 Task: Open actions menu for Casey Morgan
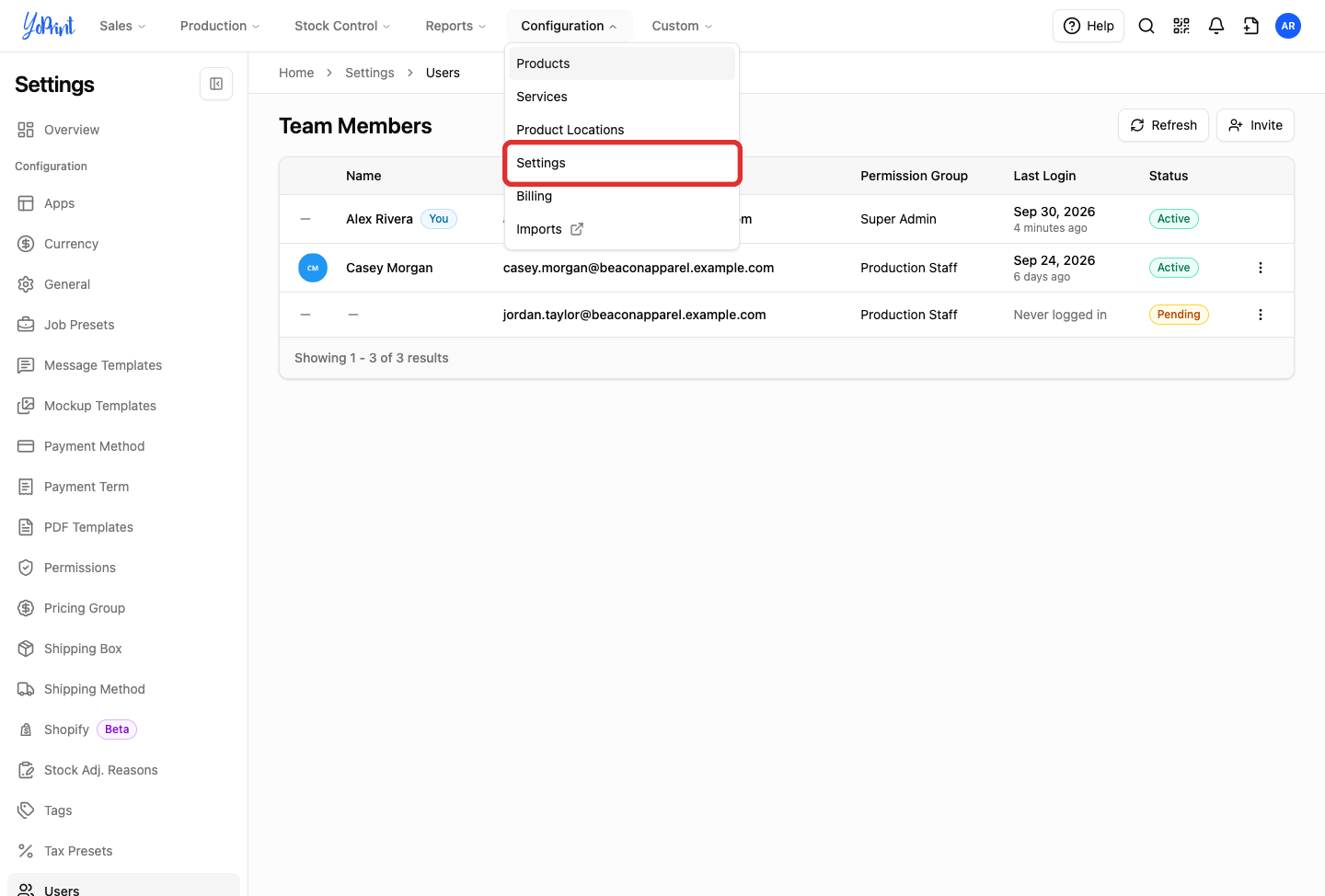click(x=1261, y=268)
